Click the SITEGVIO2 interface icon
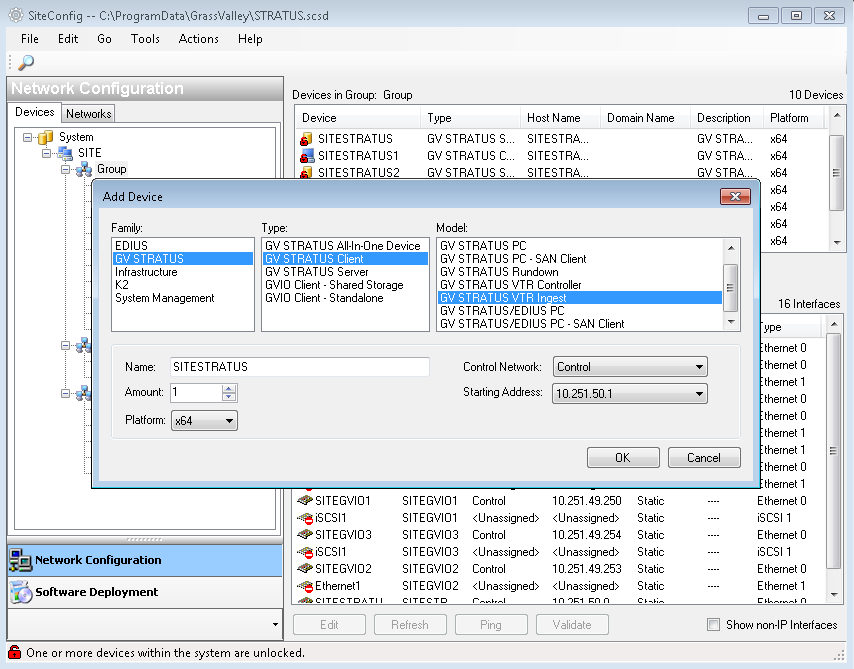The height and width of the screenshot is (669, 854). pos(304,568)
